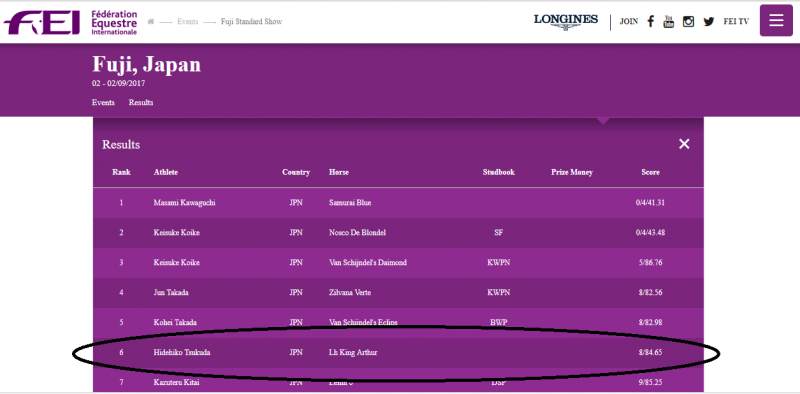The width and height of the screenshot is (800, 394).
Task: Open the hamburger menu button
Action: click(x=776, y=20)
